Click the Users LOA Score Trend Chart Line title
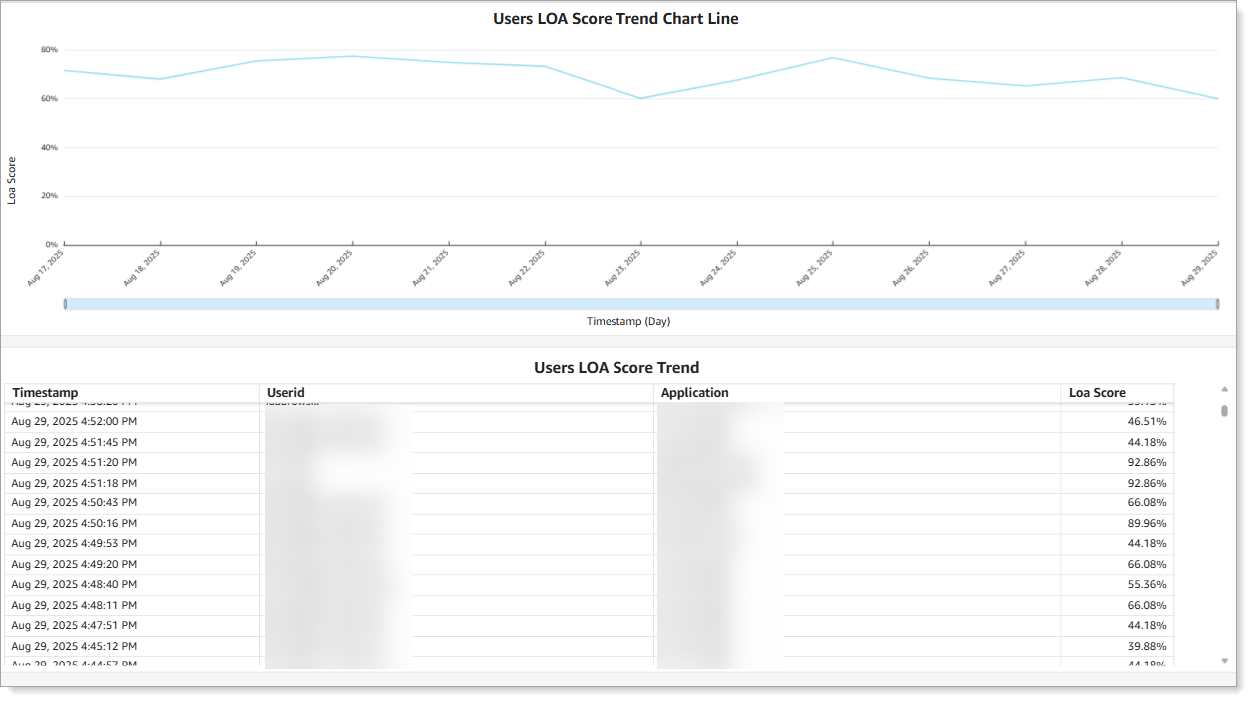This screenshot has height=702, width=1252. pyautogui.click(x=617, y=18)
